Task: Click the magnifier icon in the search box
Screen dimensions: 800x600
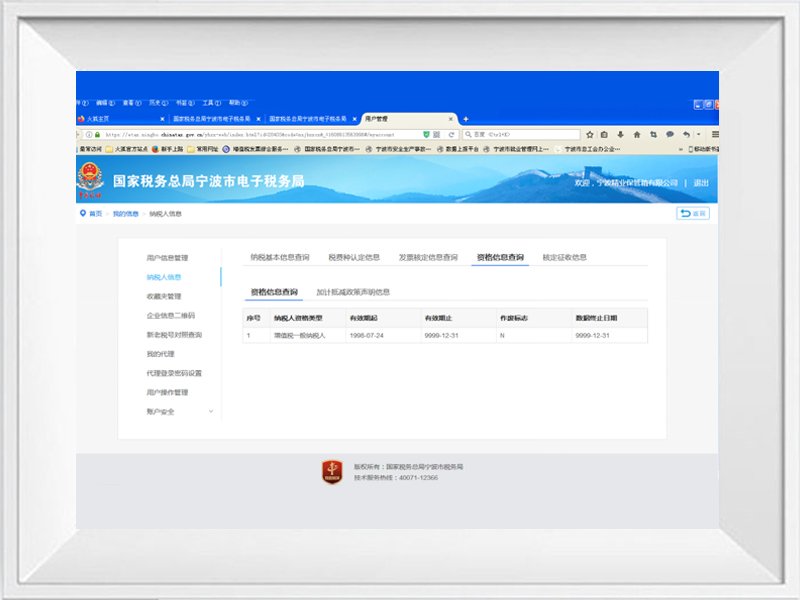Action: [465, 134]
